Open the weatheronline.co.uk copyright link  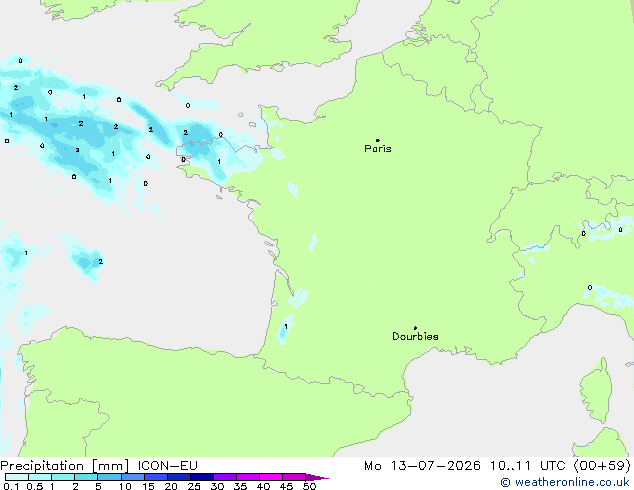(565, 482)
